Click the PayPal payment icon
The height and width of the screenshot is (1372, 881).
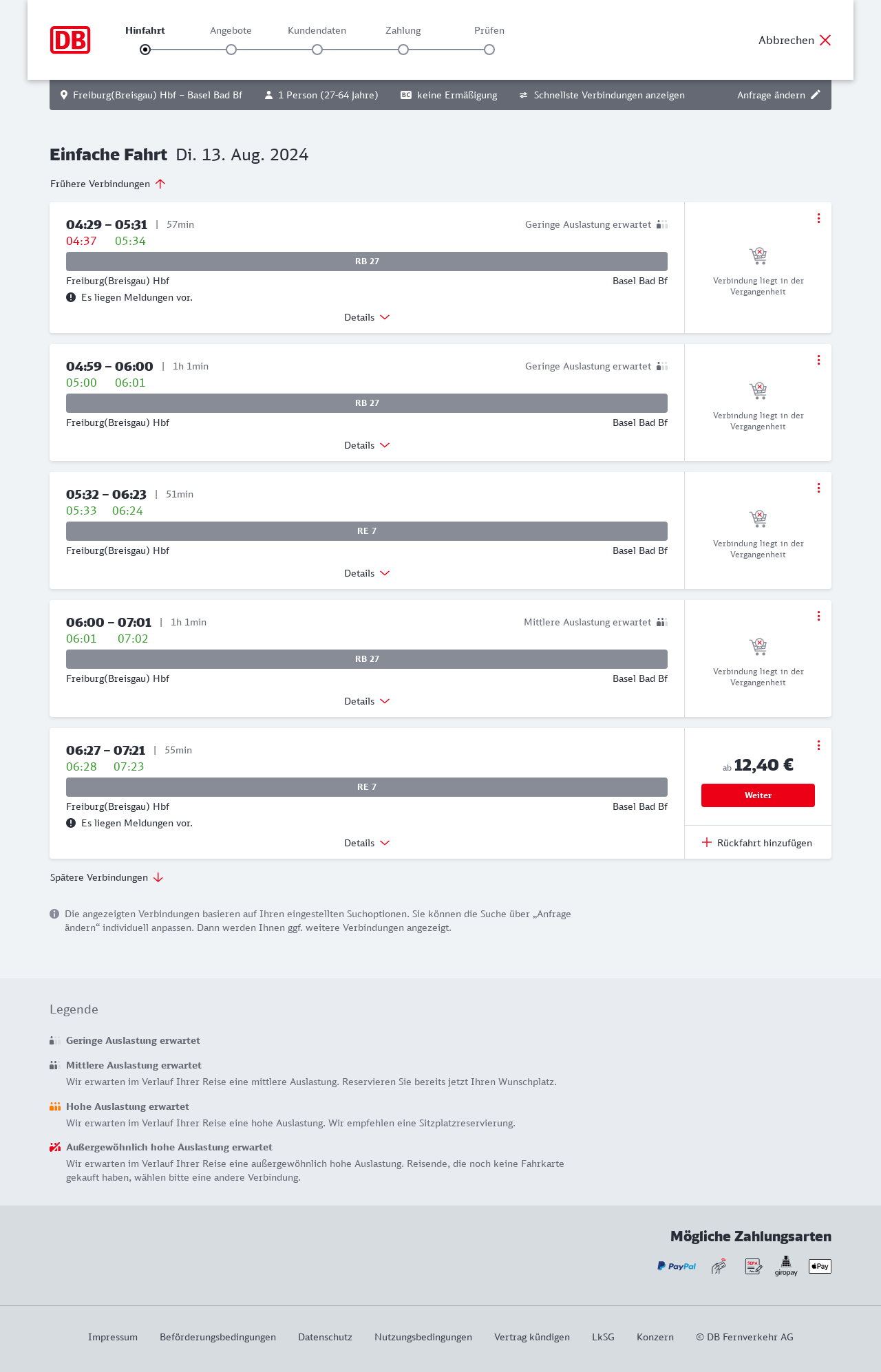pyautogui.click(x=677, y=1266)
